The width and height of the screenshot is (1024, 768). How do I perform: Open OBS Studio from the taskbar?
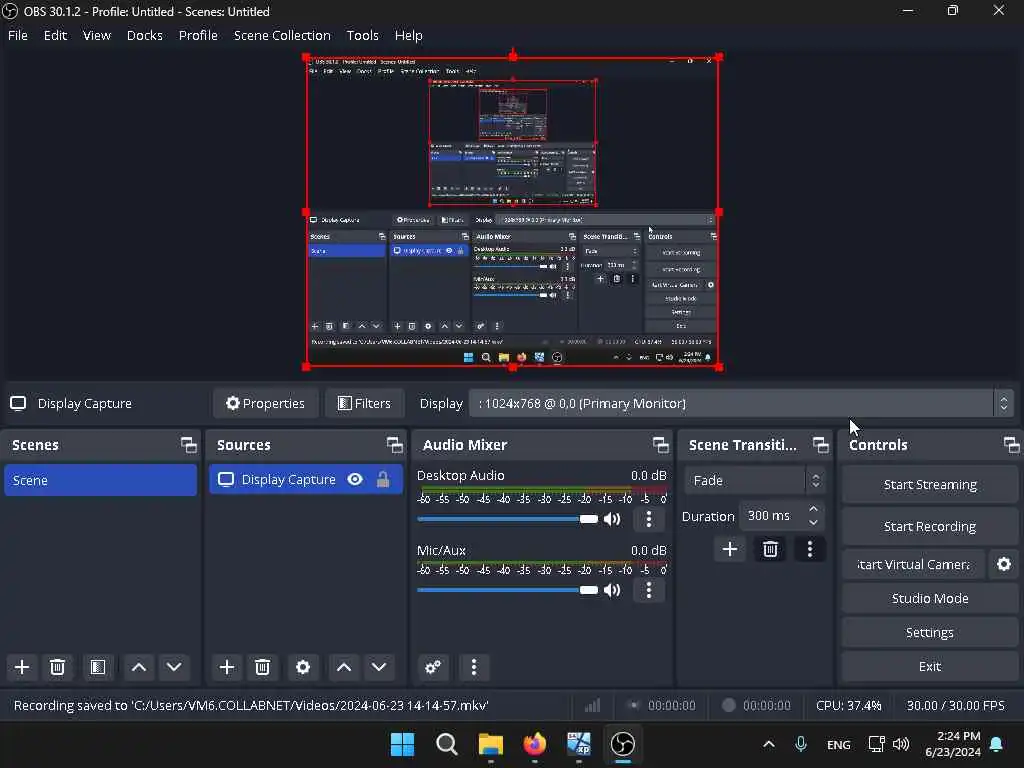tap(622, 744)
